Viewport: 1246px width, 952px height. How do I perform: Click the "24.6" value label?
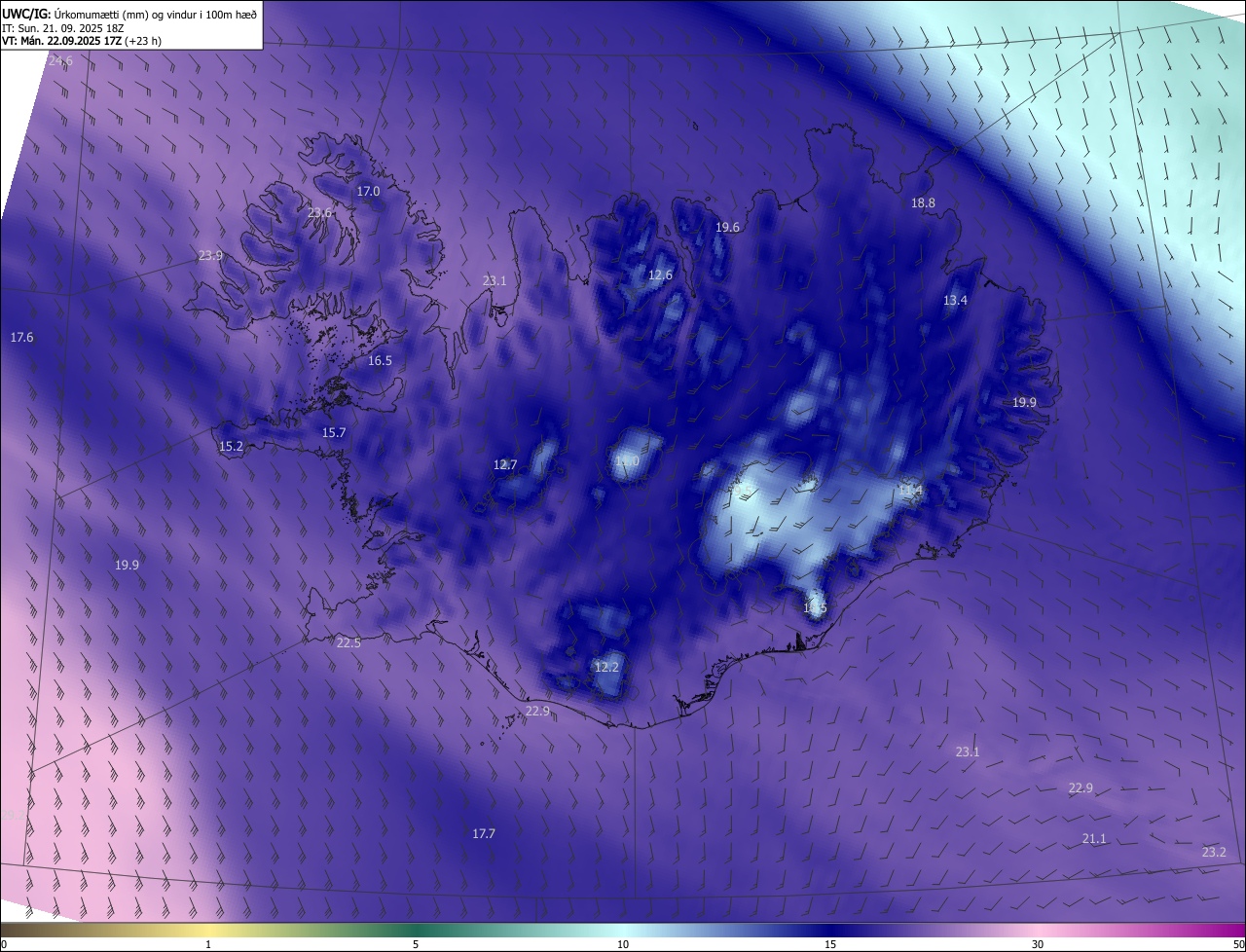point(60,61)
